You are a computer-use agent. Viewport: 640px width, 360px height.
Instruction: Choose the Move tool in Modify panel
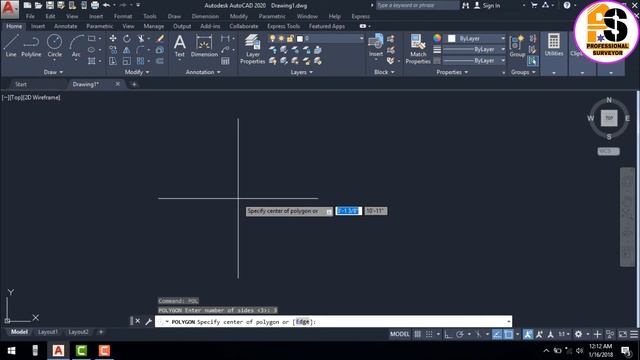tap(113, 38)
